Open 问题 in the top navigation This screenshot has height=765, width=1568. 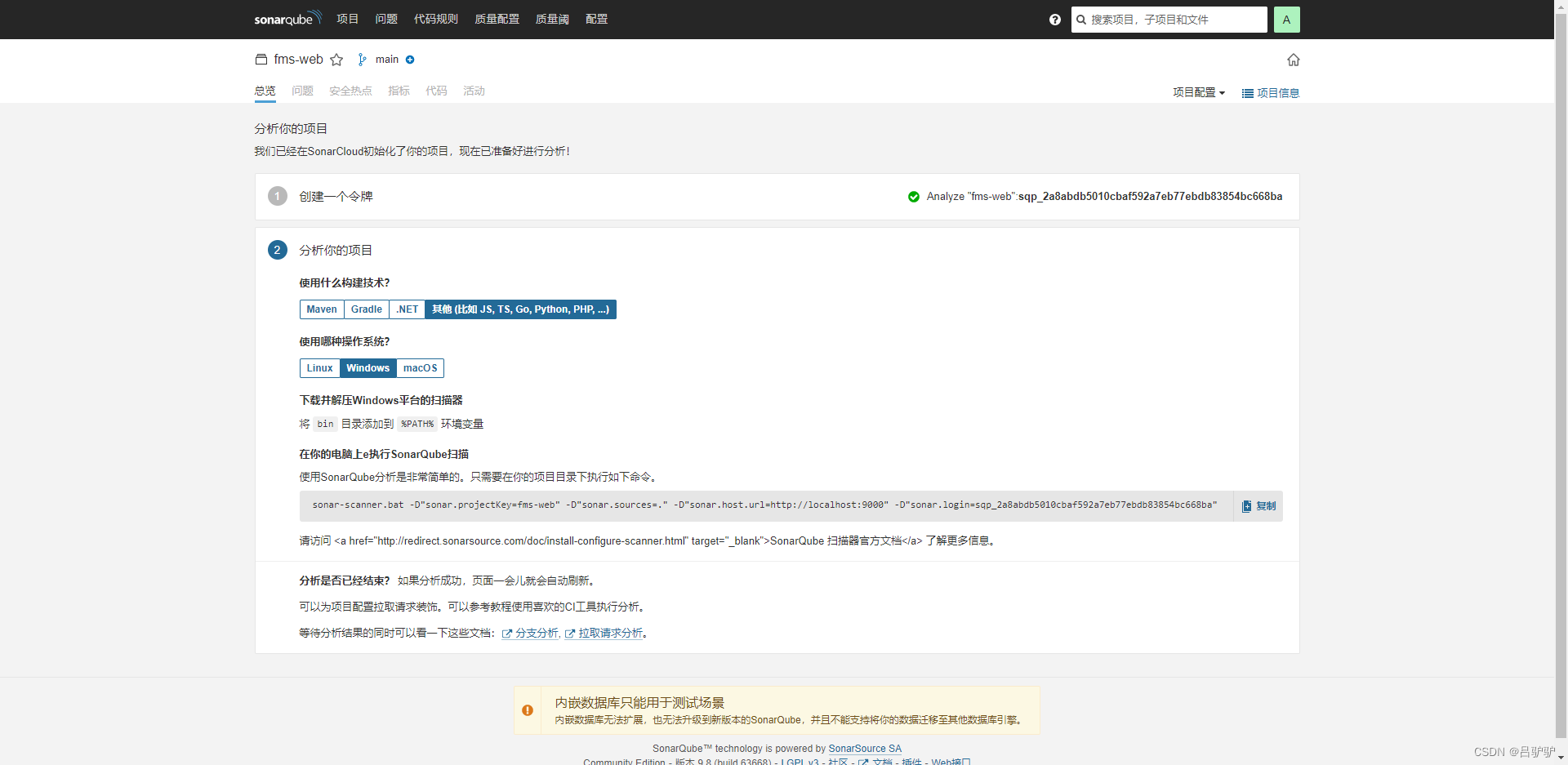click(x=386, y=19)
